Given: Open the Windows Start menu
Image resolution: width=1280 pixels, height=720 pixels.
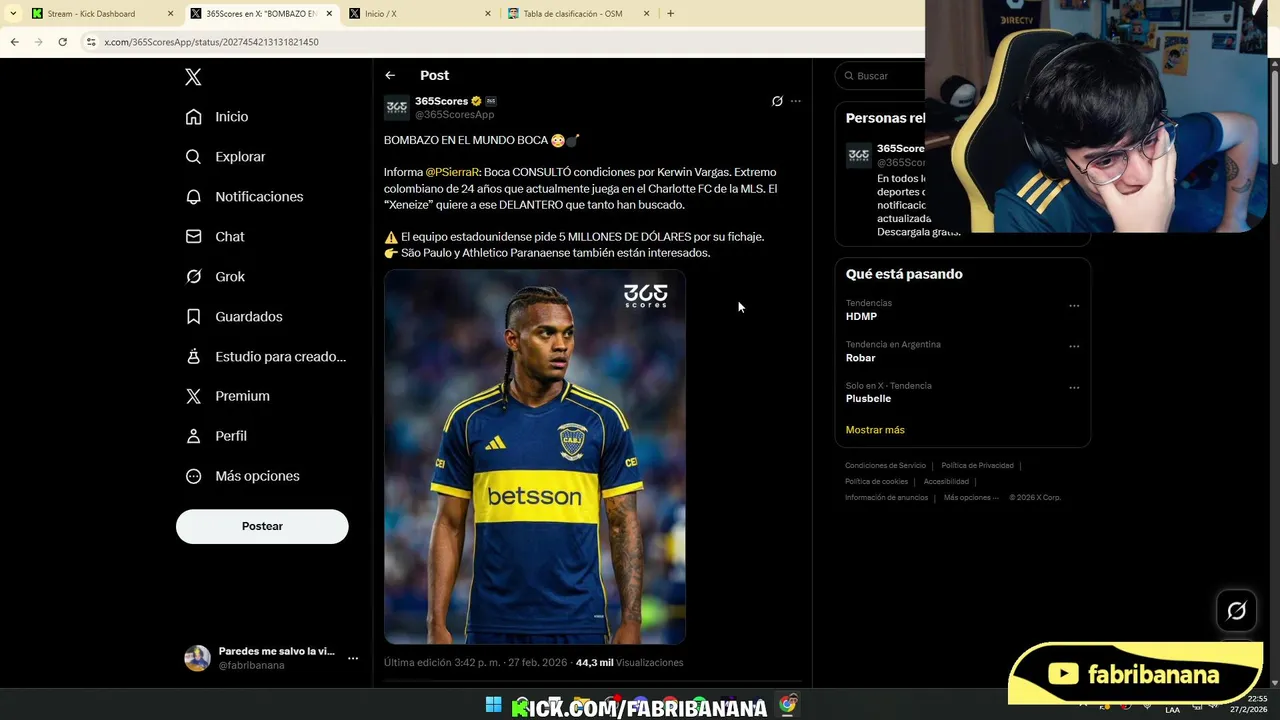Looking at the screenshot, I should click(493, 705).
